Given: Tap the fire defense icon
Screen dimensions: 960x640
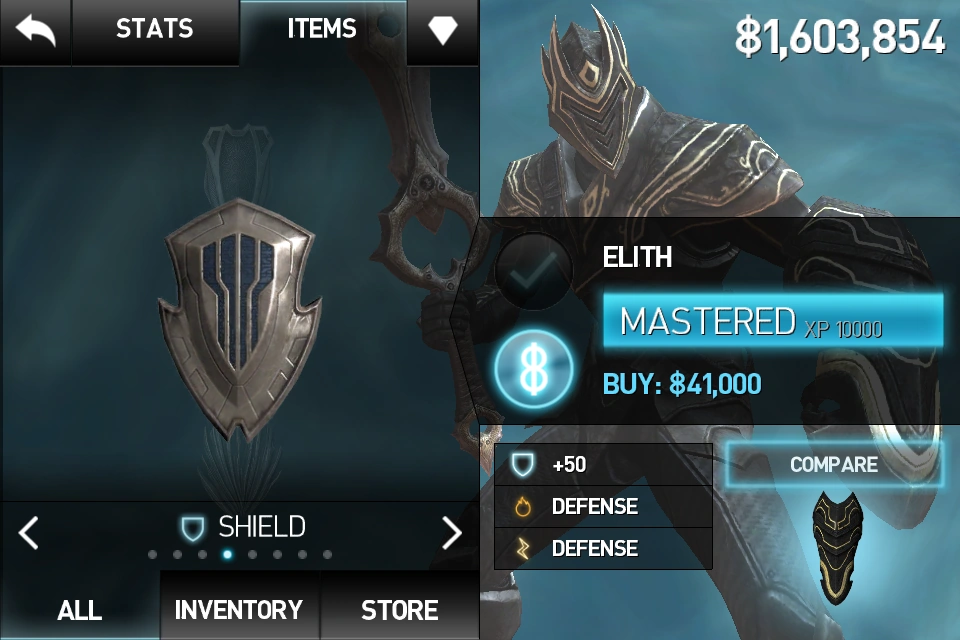Looking at the screenshot, I should tap(523, 506).
